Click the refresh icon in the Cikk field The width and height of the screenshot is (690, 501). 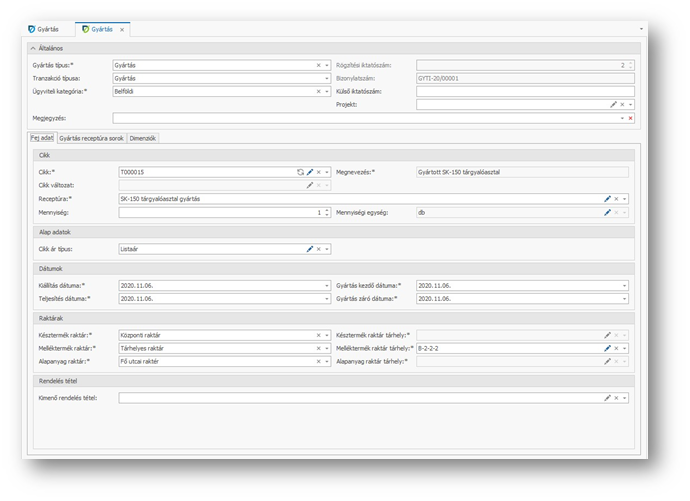click(x=299, y=172)
